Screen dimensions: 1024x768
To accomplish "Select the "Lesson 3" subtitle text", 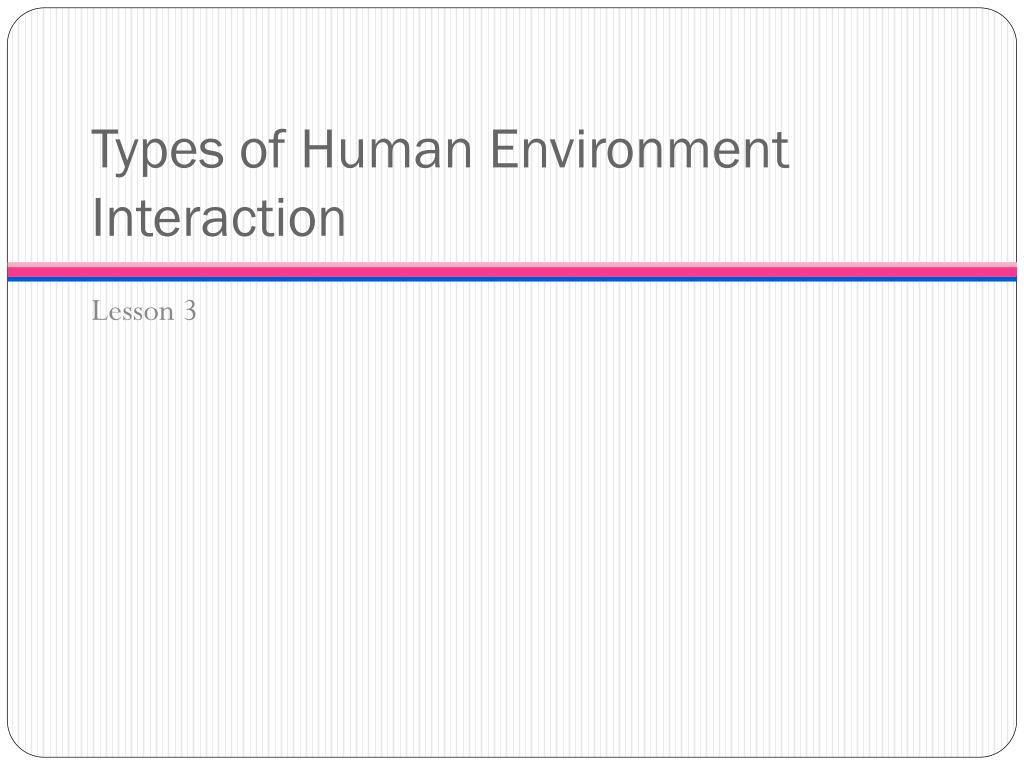I will click(144, 311).
